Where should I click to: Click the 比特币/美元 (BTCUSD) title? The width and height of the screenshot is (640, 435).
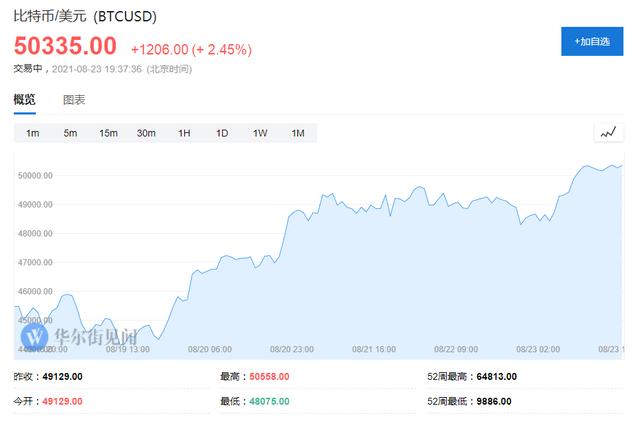(x=85, y=16)
